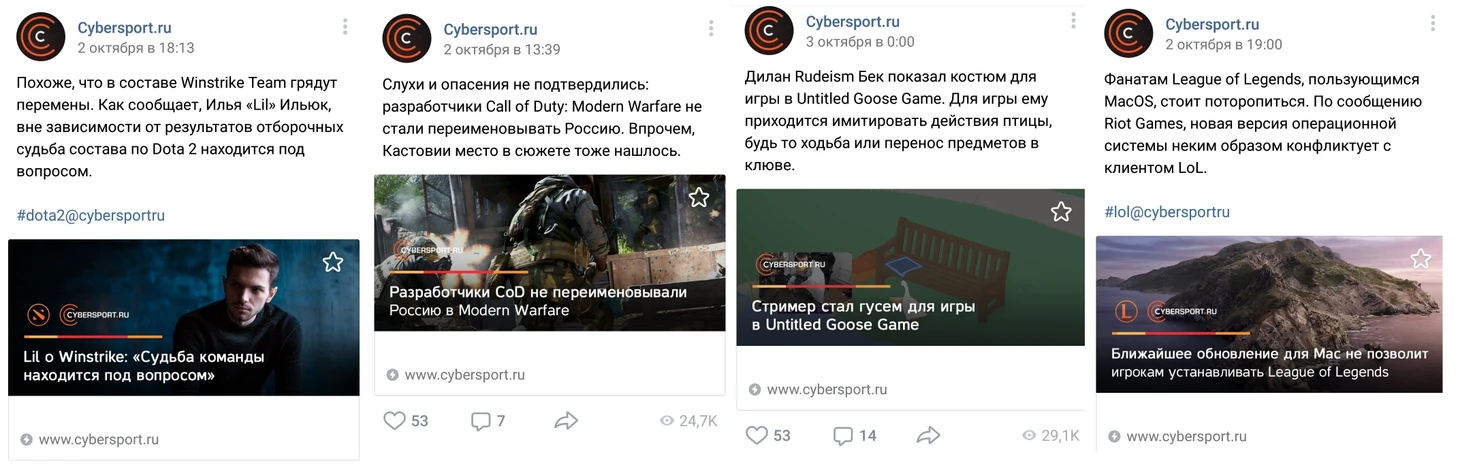
Task: Open options menu of Untitled Goose Game post
Action: point(1073,20)
